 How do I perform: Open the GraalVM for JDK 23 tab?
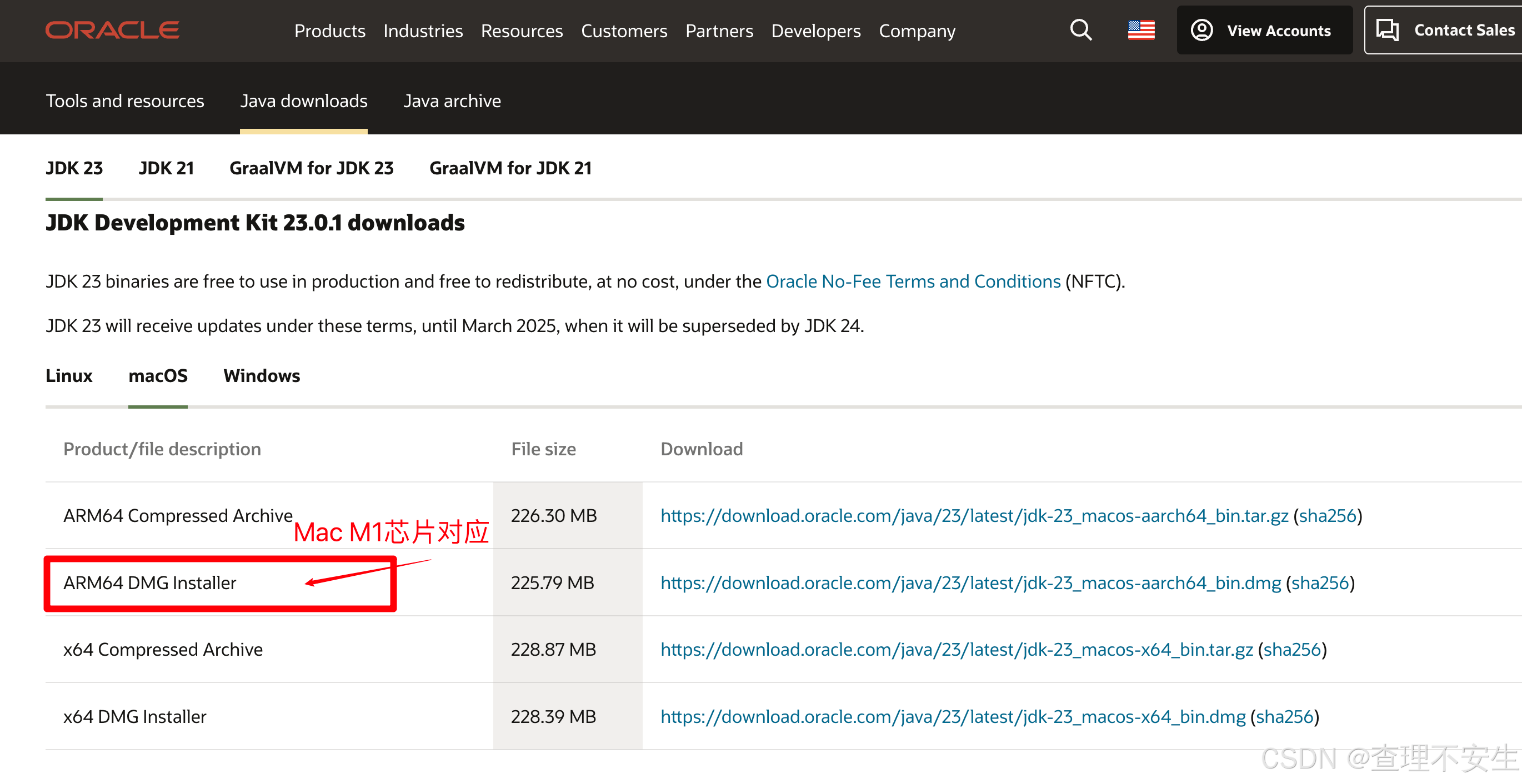[x=312, y=168]
